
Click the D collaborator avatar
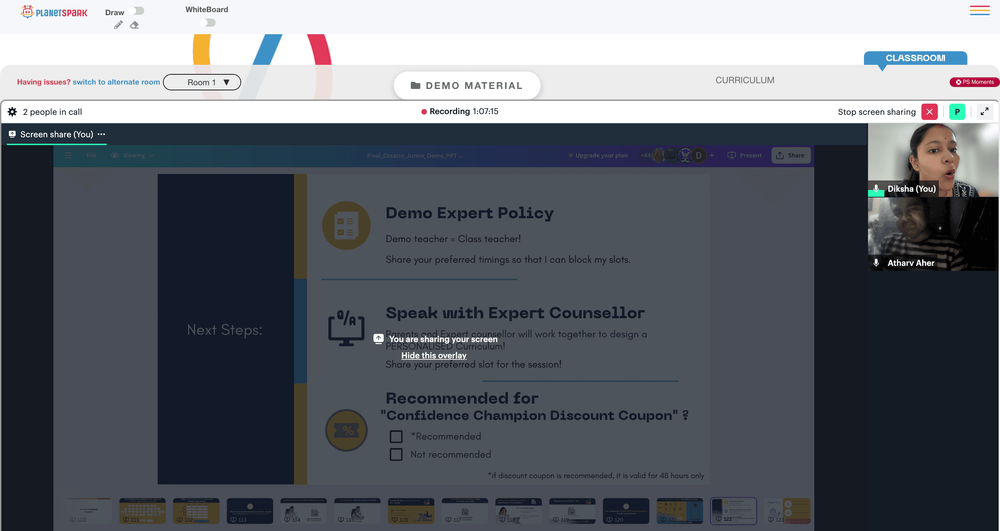699,156
